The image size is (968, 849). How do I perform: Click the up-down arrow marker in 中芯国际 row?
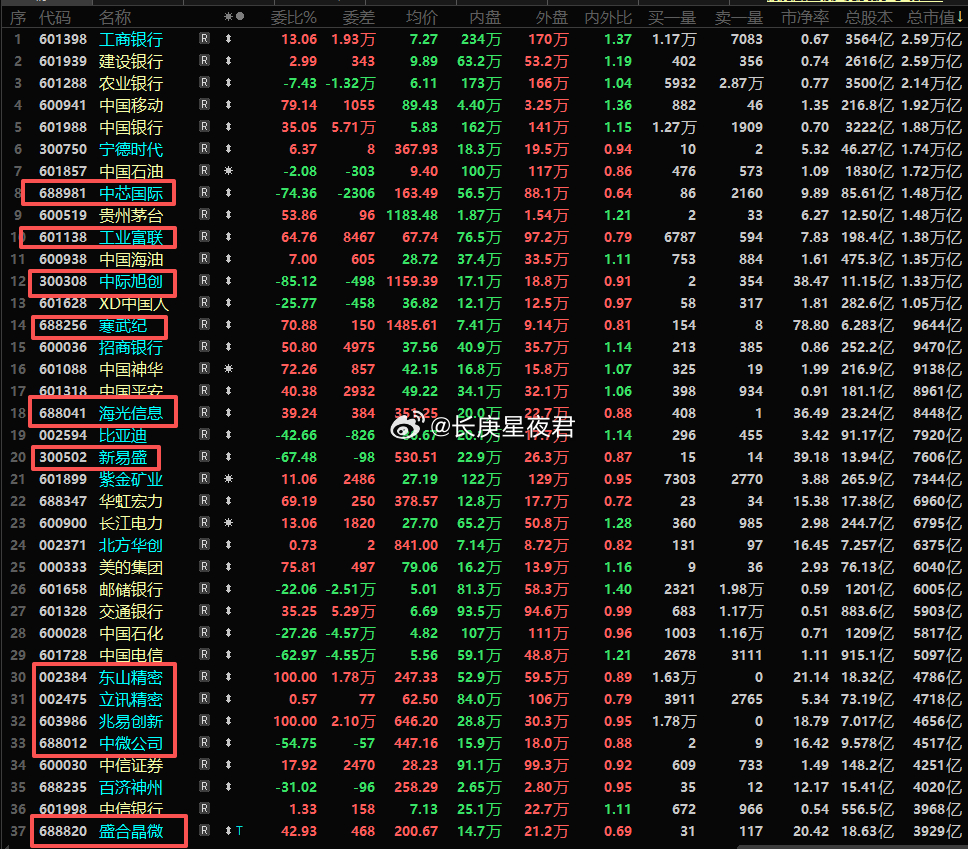point(228,193)
